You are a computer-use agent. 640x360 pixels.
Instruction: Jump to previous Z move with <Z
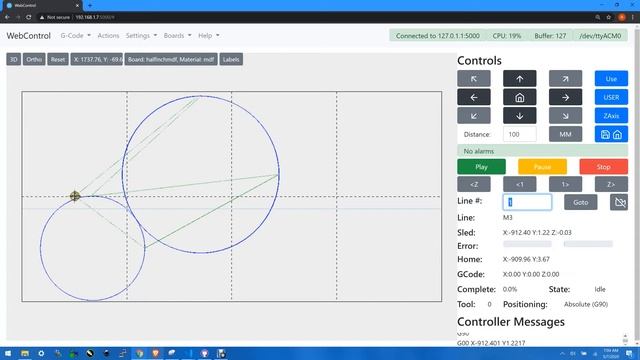coord(473,184)
